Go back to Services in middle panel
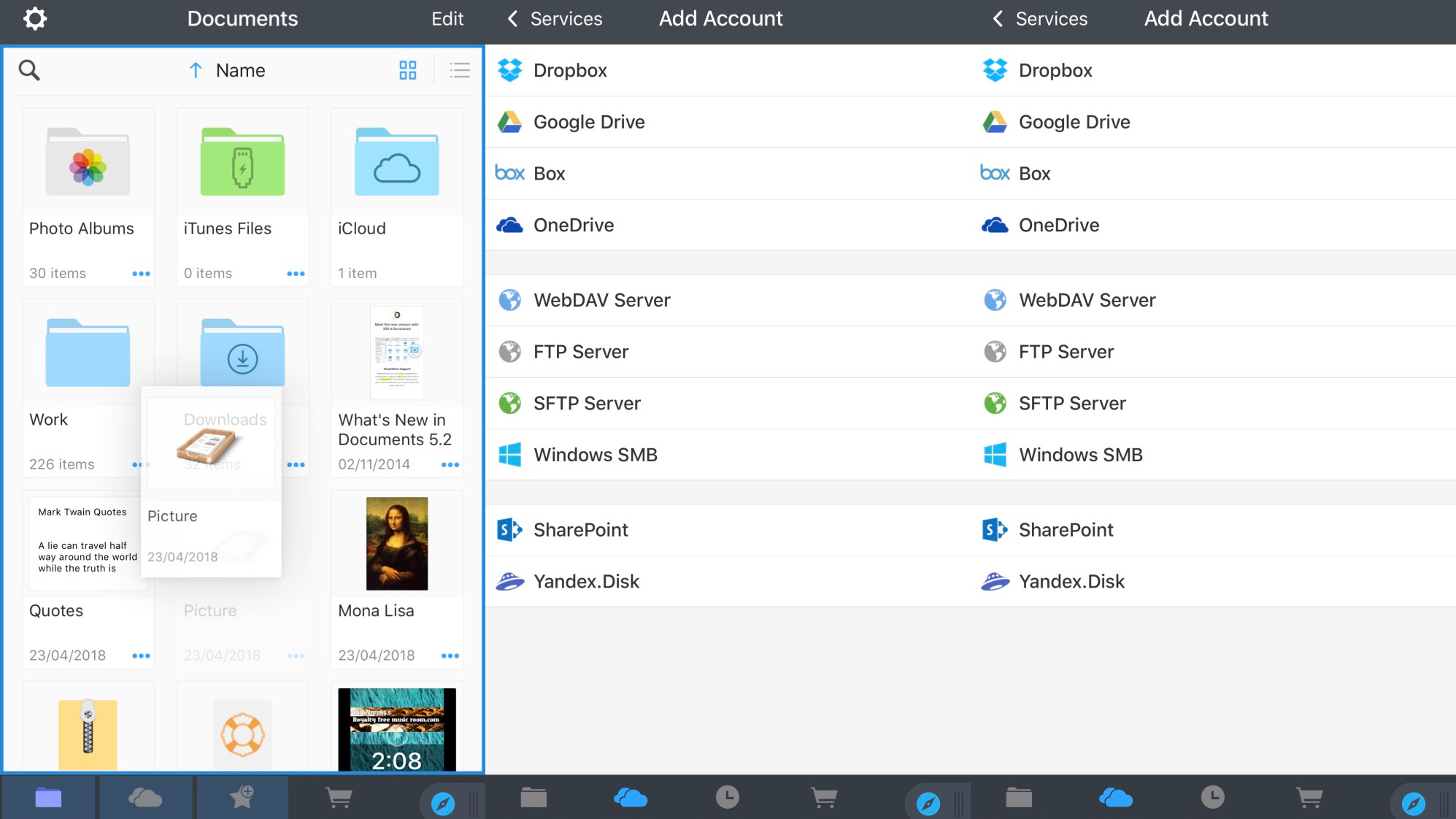 click(555, 19)
